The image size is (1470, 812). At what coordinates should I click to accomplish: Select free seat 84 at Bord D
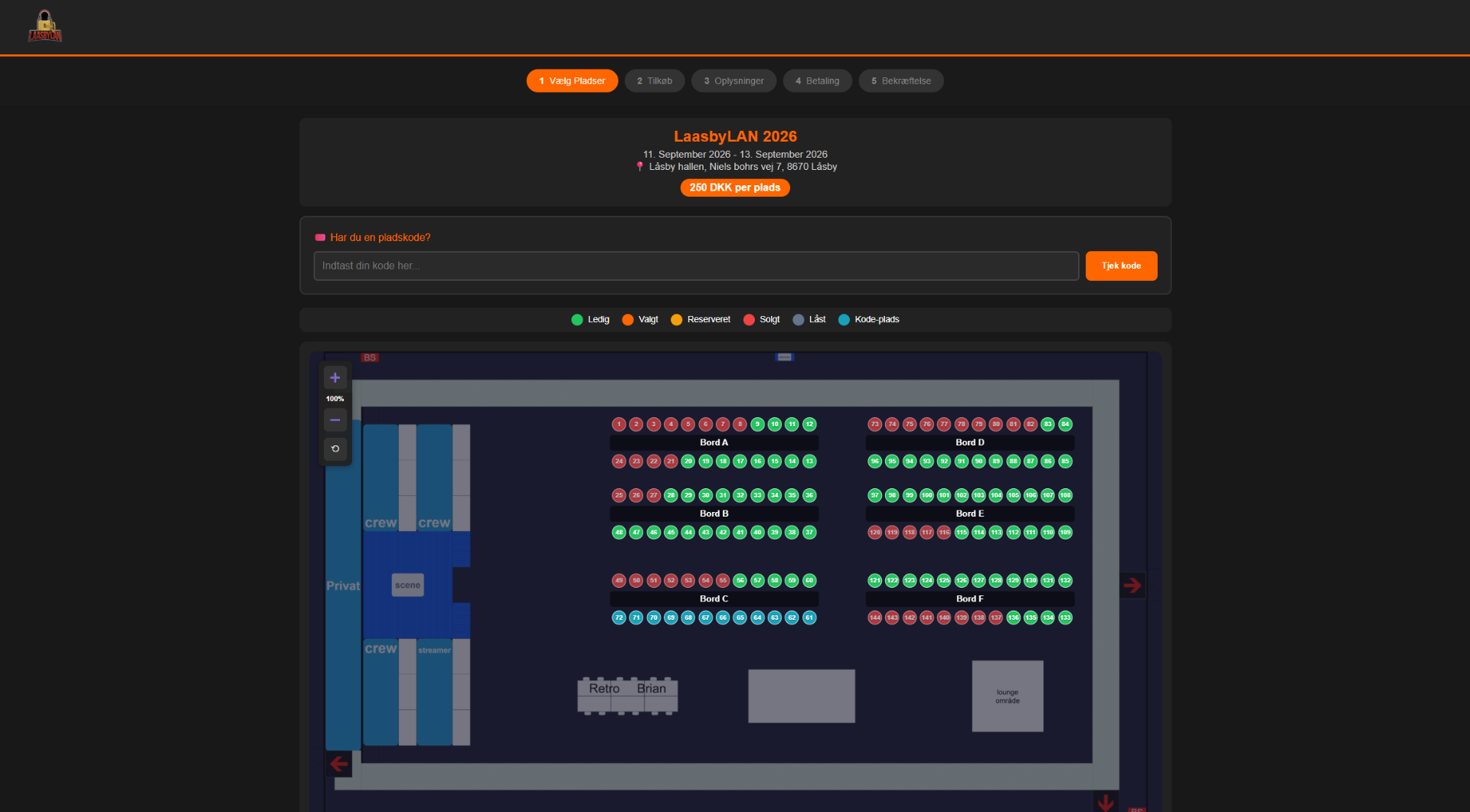[x=1065, y=424]
